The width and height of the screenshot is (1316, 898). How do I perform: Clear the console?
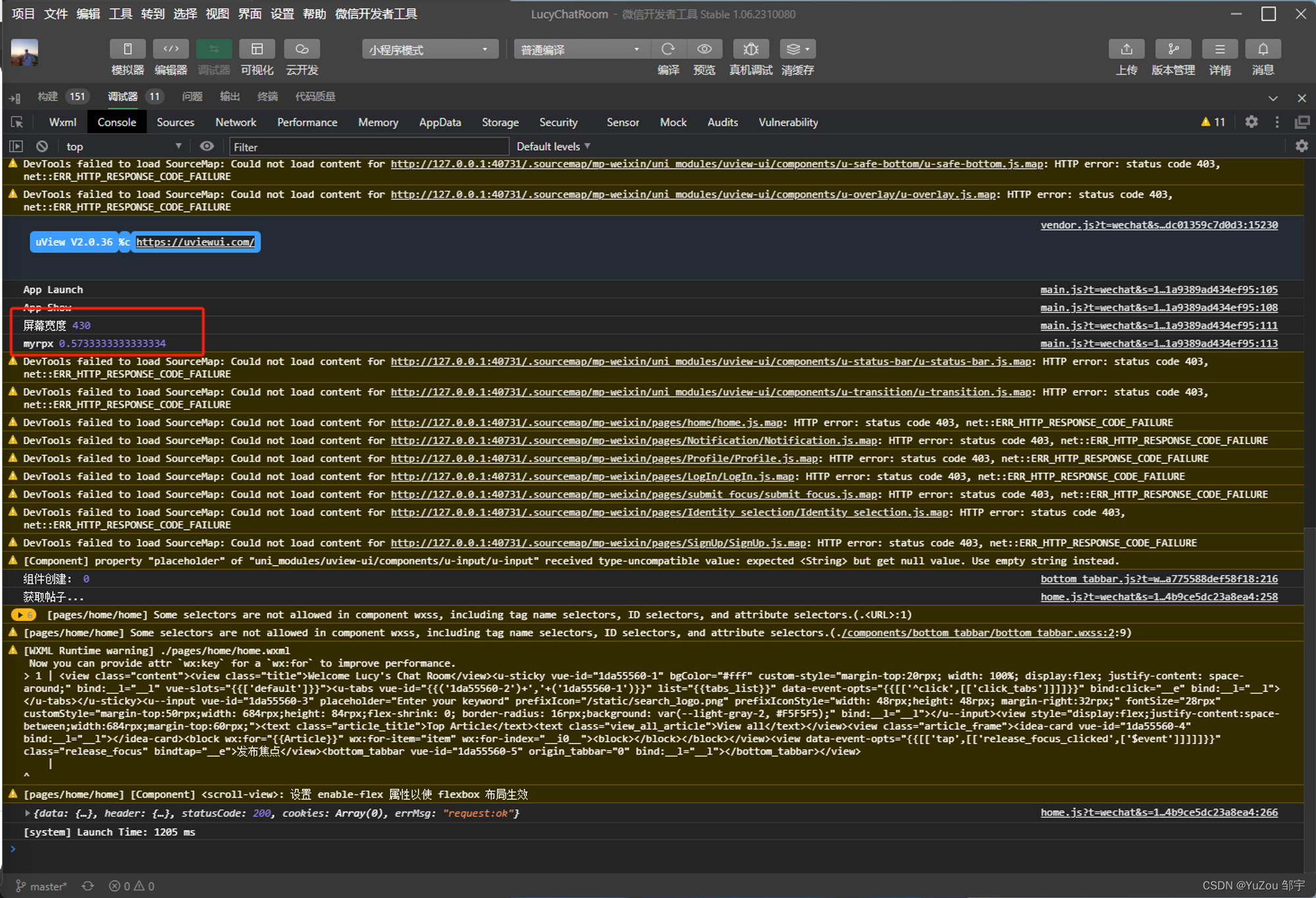point(42,146)
